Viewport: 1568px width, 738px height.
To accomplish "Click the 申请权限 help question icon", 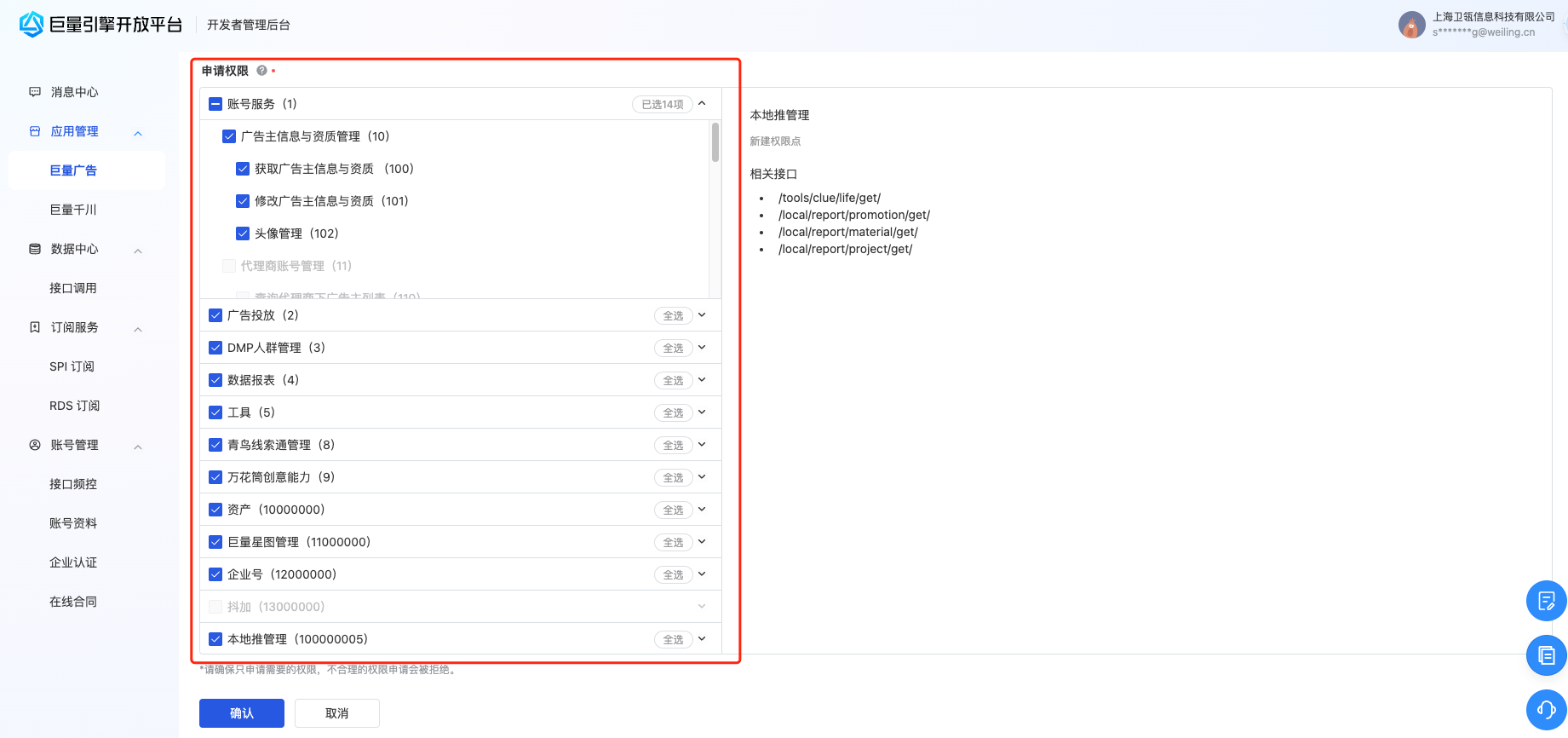I will 261,71.
